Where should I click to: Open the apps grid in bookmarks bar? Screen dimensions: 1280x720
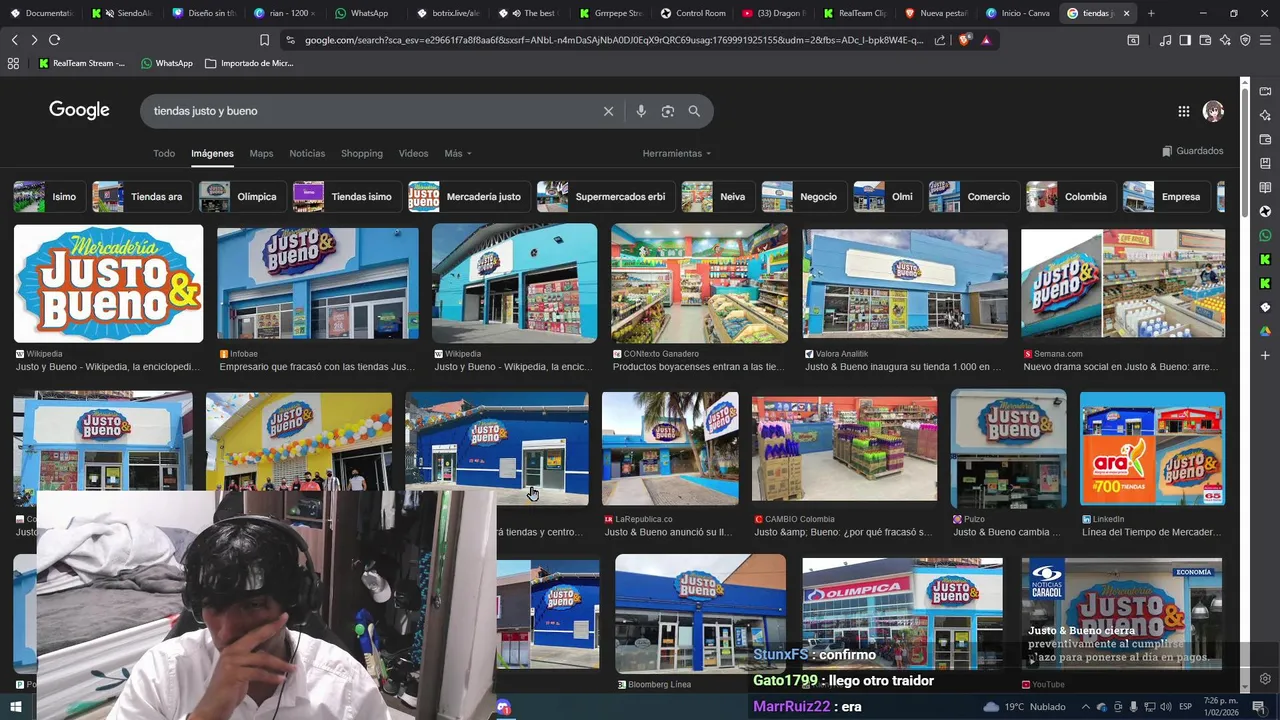(13, 63)
